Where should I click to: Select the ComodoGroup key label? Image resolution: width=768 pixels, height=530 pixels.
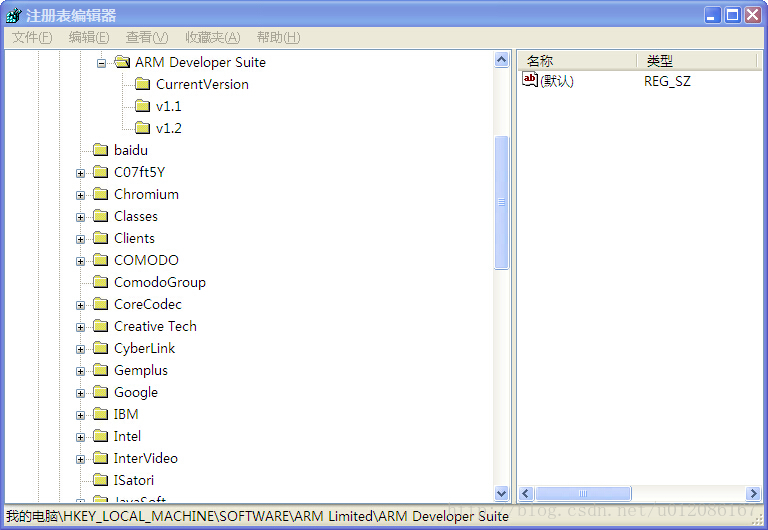point(160,282)
